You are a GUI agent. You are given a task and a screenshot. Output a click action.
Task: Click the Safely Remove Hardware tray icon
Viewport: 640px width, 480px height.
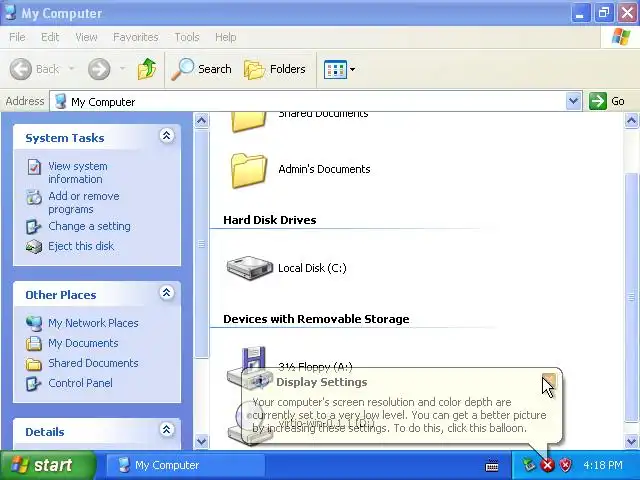coord(529,464)
